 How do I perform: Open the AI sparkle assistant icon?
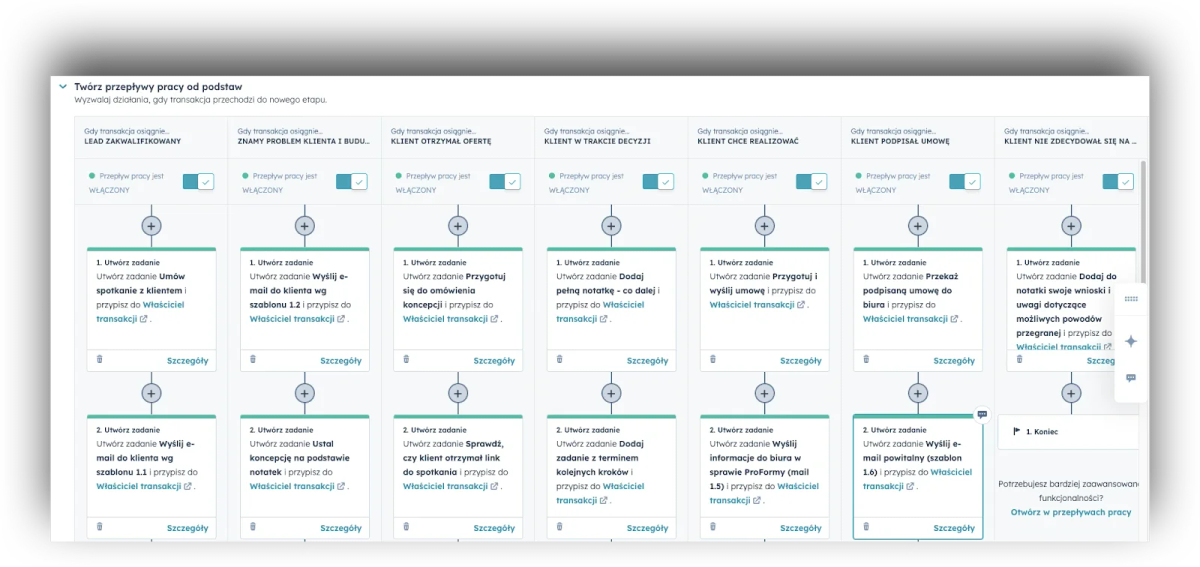point(1131,341)
